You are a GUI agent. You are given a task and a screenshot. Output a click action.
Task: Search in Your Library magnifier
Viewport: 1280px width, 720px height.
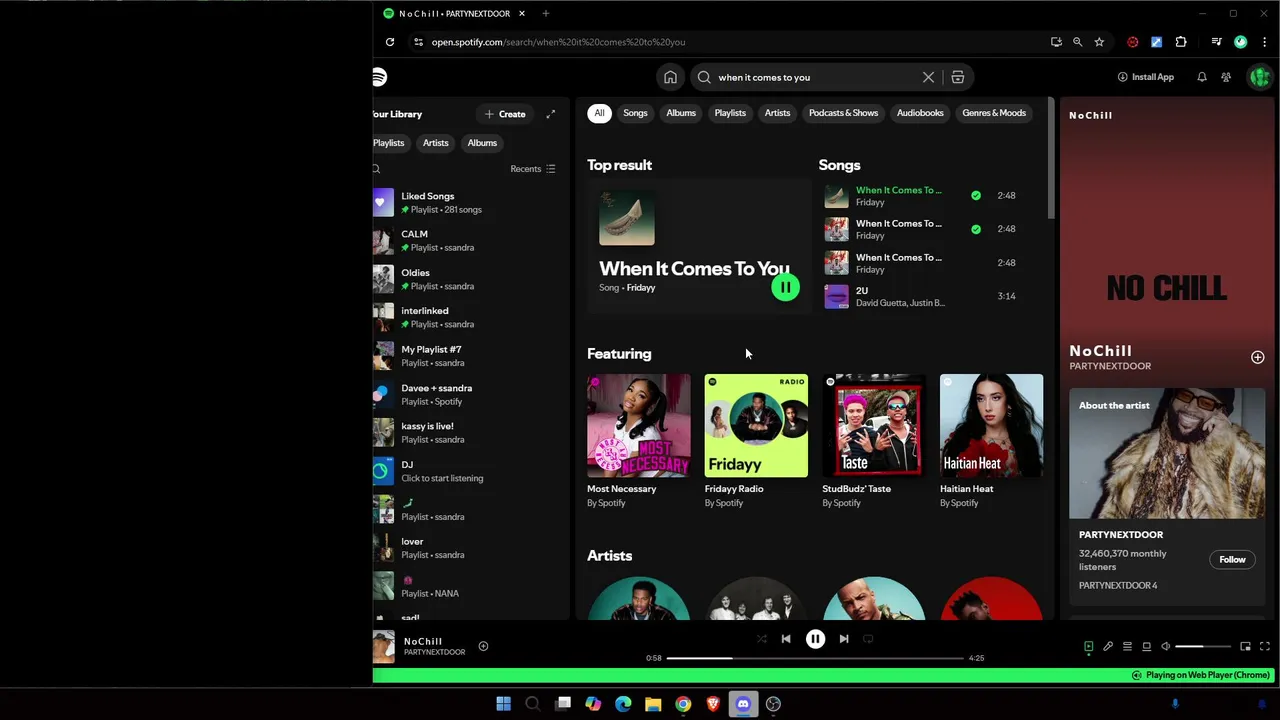tap(377, 169)
